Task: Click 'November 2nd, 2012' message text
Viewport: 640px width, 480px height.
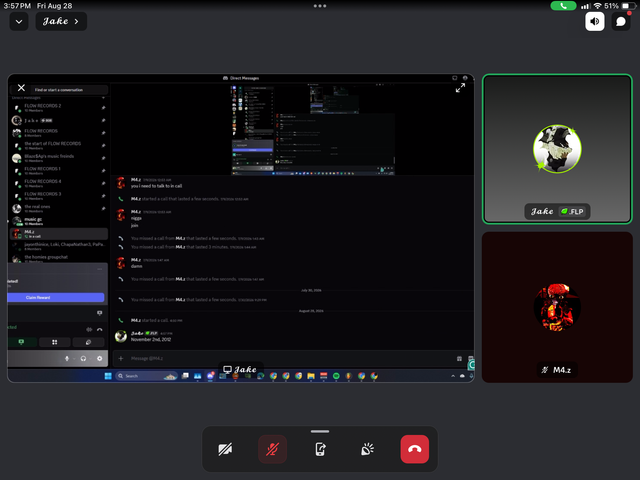Action: (x=151, y=340)
